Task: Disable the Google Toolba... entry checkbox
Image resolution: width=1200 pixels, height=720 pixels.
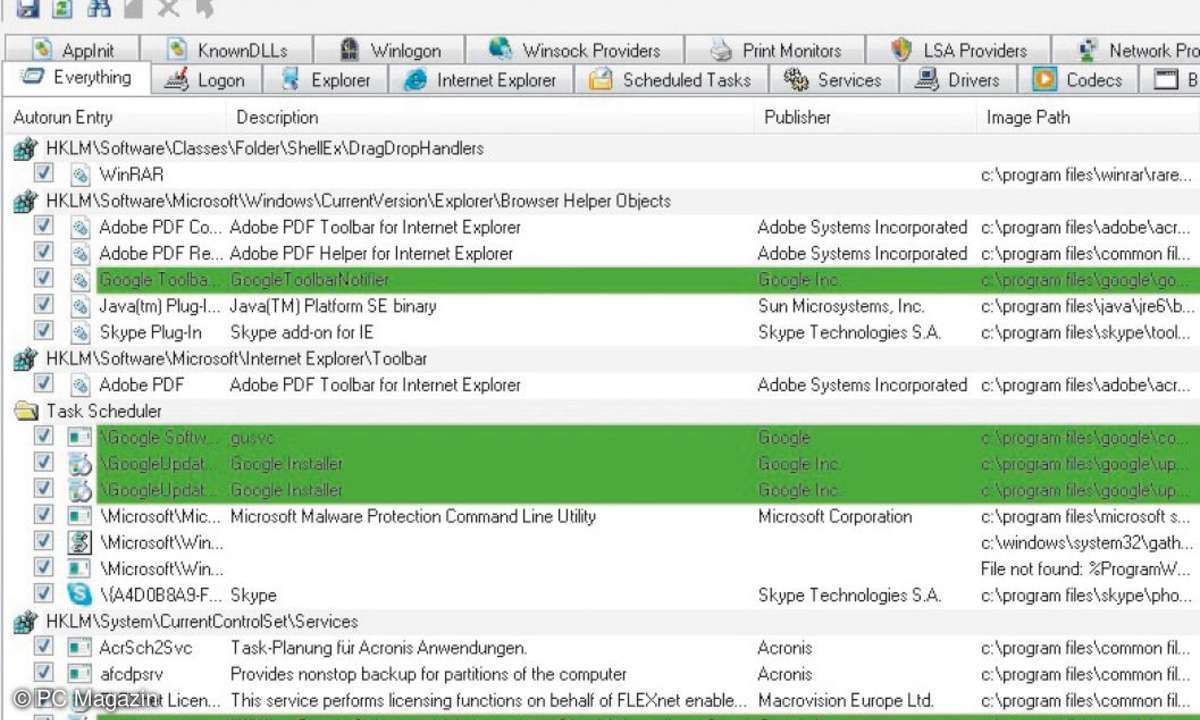Action: pos(43,279)
